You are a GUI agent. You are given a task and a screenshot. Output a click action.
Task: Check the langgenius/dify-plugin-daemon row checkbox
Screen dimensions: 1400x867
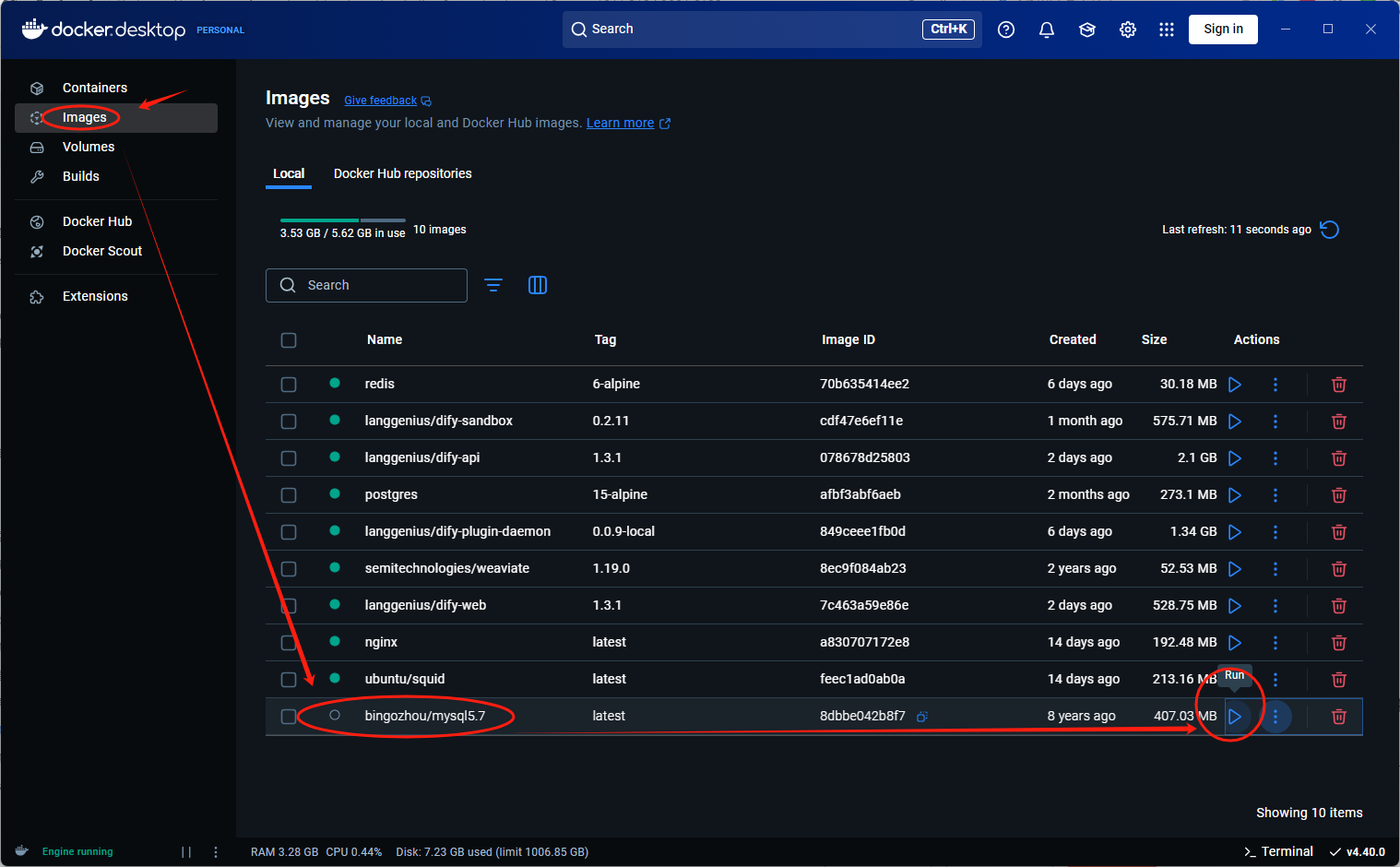(x=289, y=532)
